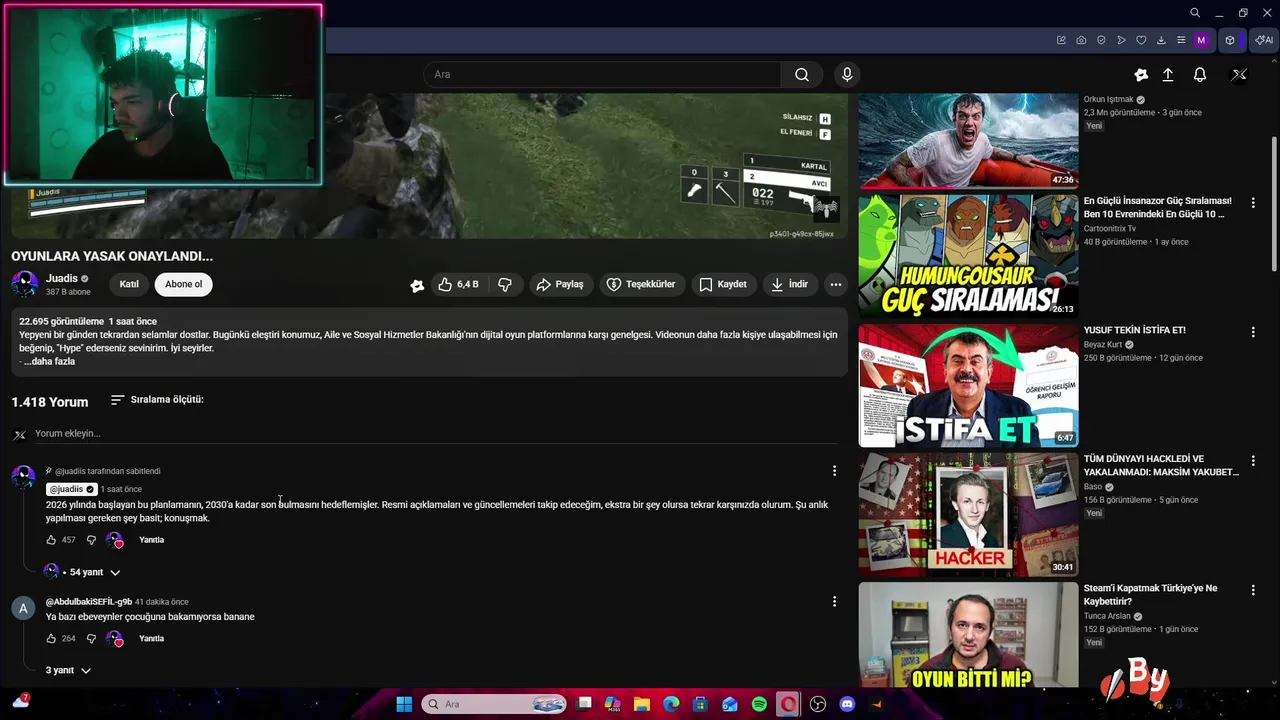
Task: Open AbdulbakiSEFIL comment options menu
Action: (x=834, y=602)
